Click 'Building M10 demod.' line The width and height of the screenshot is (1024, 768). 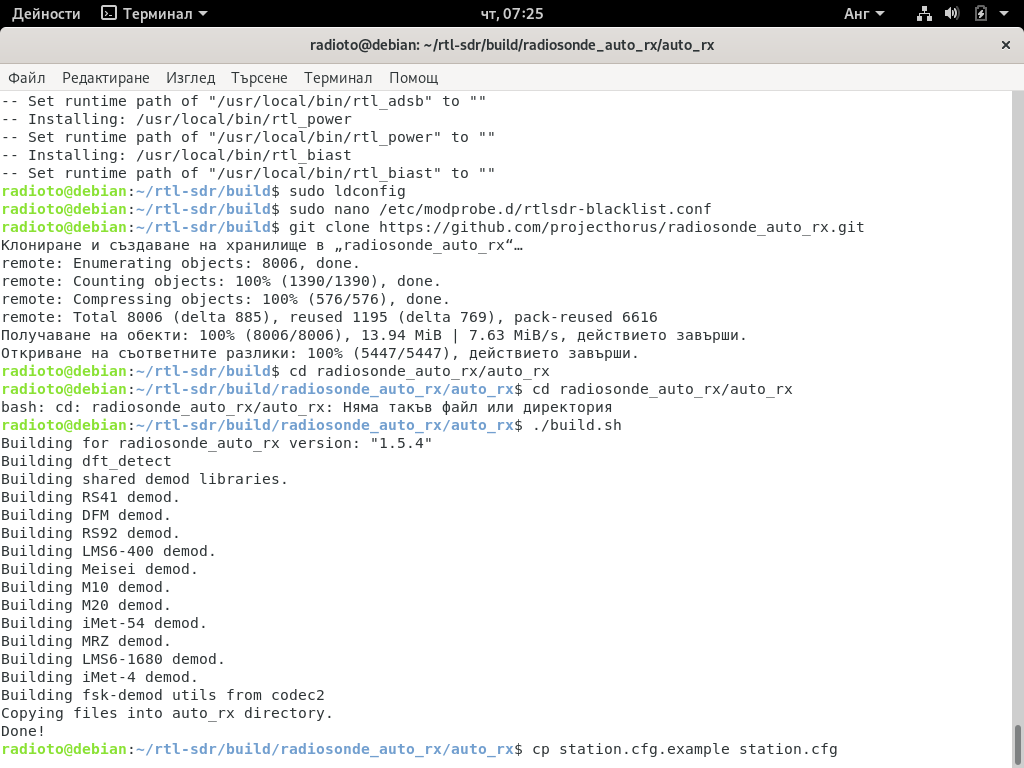coord(86,588)
